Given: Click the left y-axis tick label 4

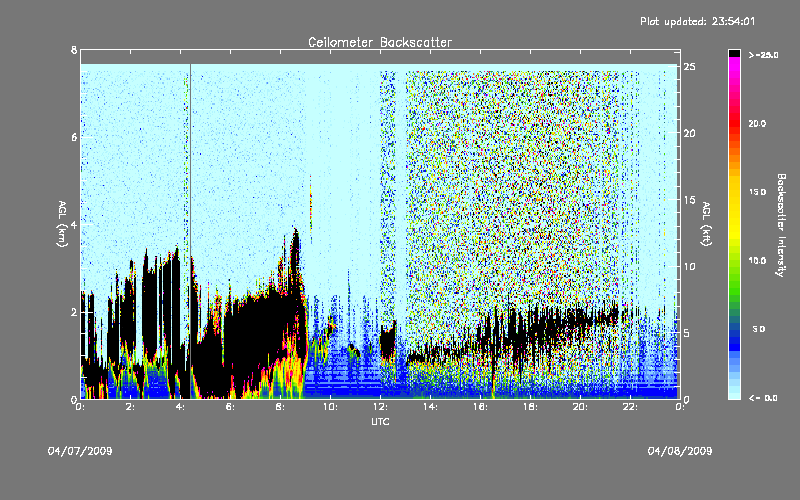Looking at the screenshot, I should pyautogui.click(x=74, y=224).
